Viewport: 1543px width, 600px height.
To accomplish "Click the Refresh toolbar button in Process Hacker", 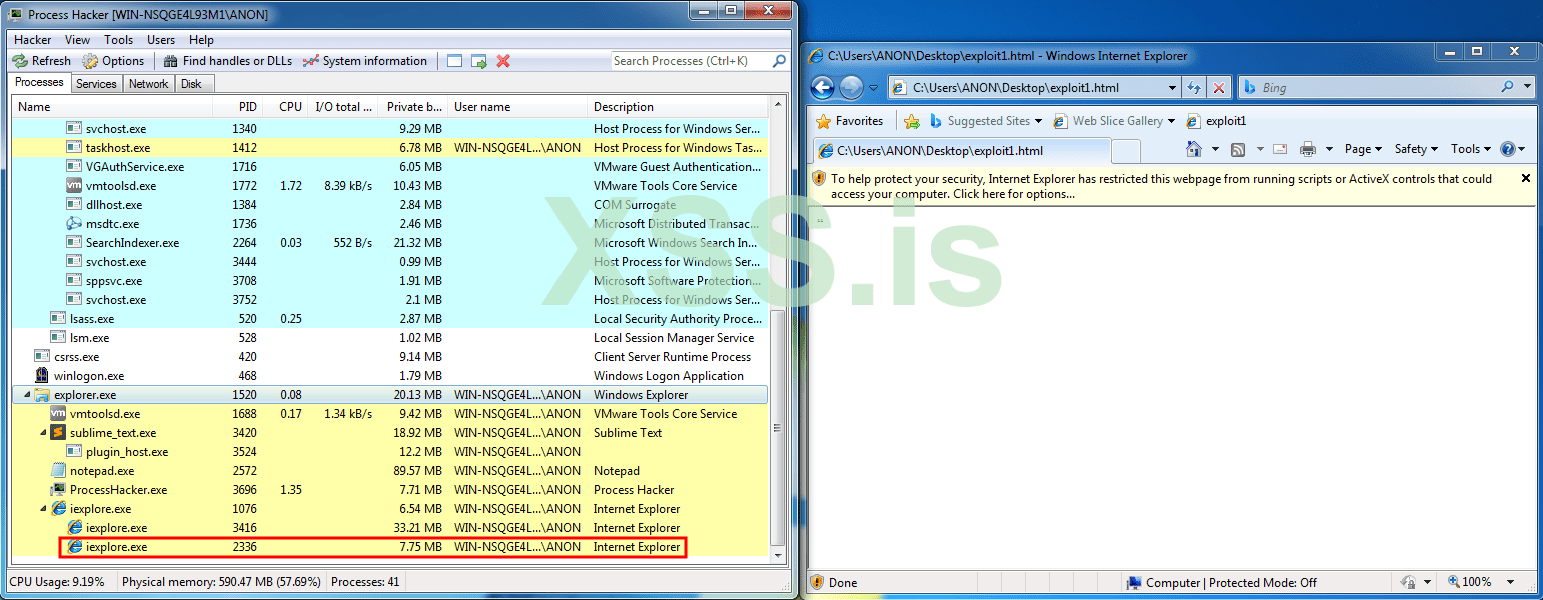I will 43,61.
